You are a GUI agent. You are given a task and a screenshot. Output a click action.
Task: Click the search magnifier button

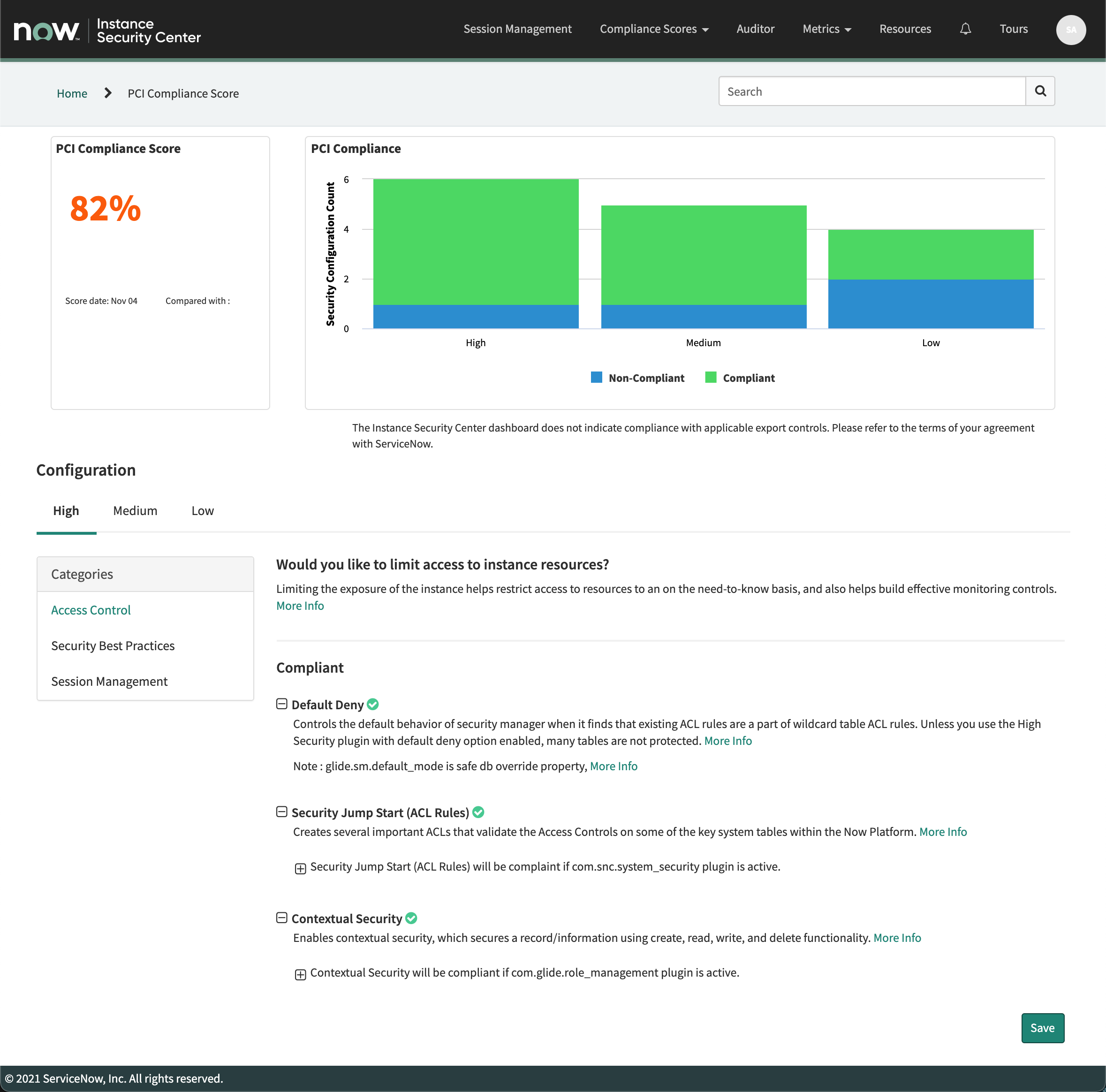[1040, 91]
